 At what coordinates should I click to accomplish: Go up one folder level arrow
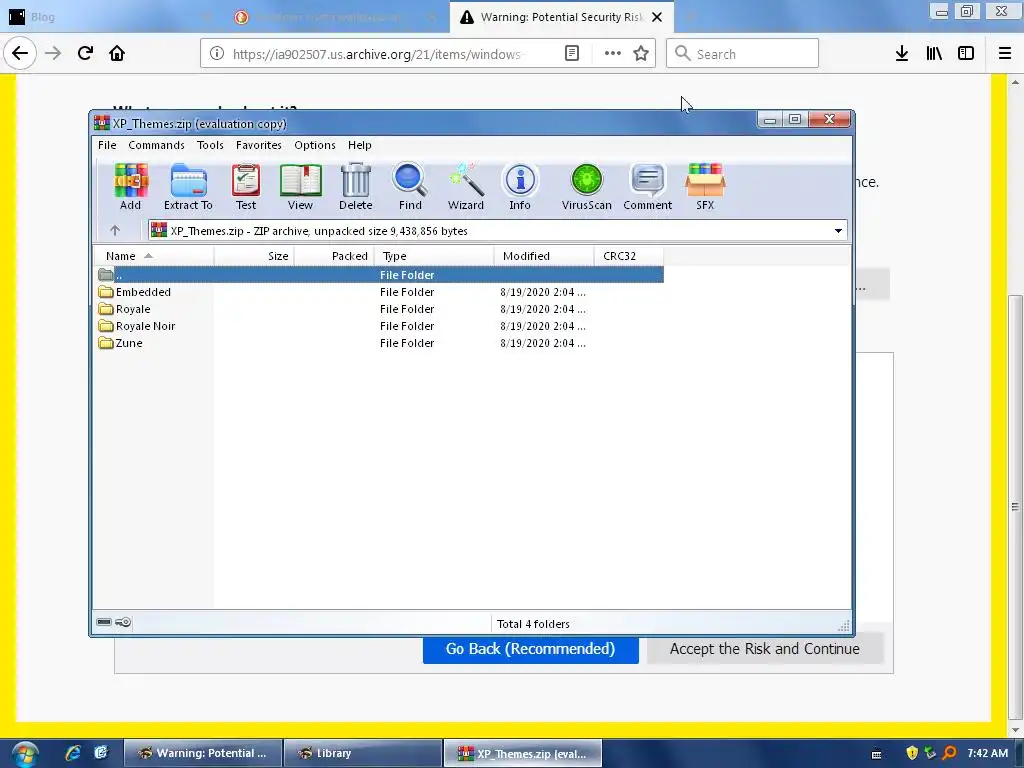pos(115,231)
